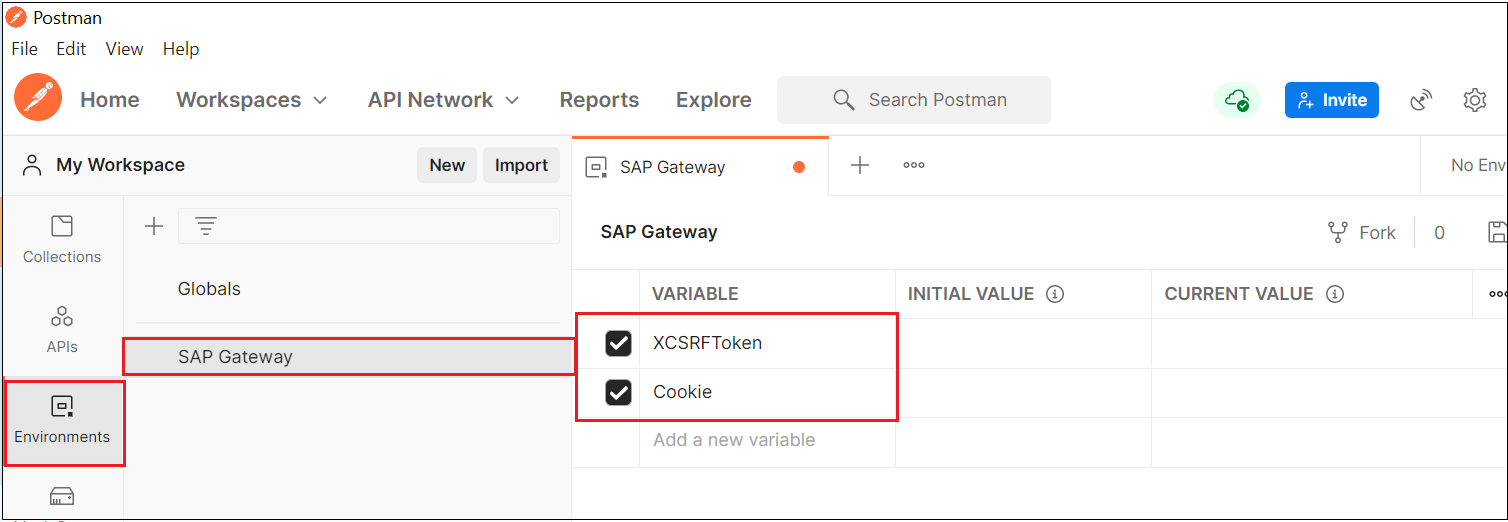This screenshot has width=1508, height=522.
Task: Expand the API Network dropdown
Action: point(443,100)
